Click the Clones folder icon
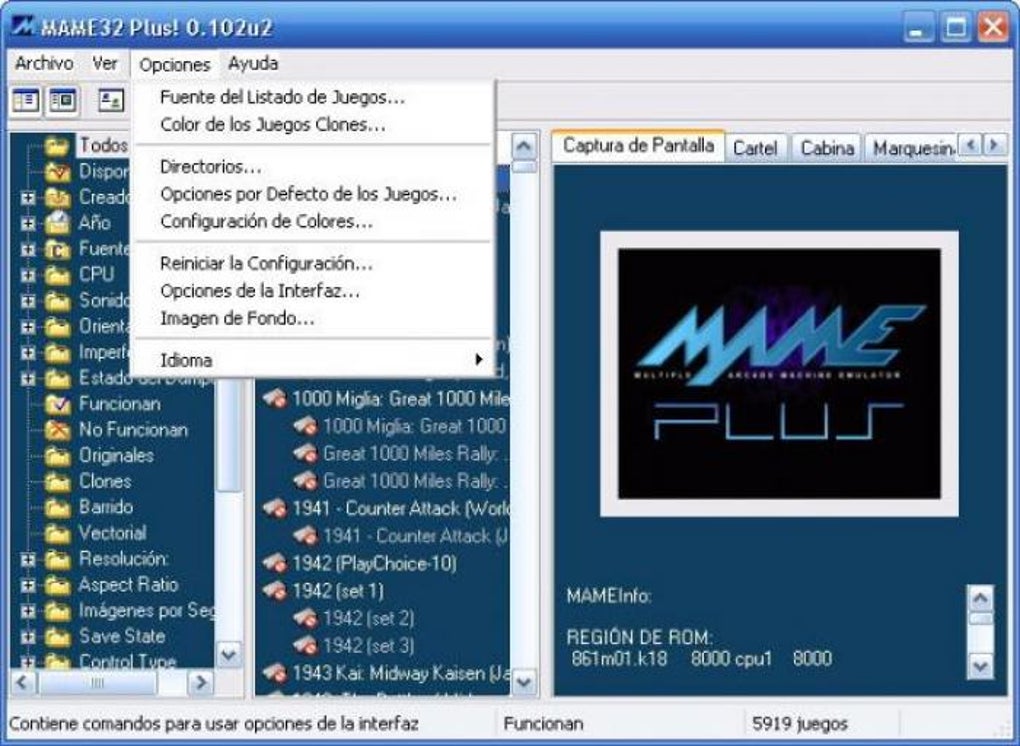Screen dimensions: 1020x746 coord(57,482)
